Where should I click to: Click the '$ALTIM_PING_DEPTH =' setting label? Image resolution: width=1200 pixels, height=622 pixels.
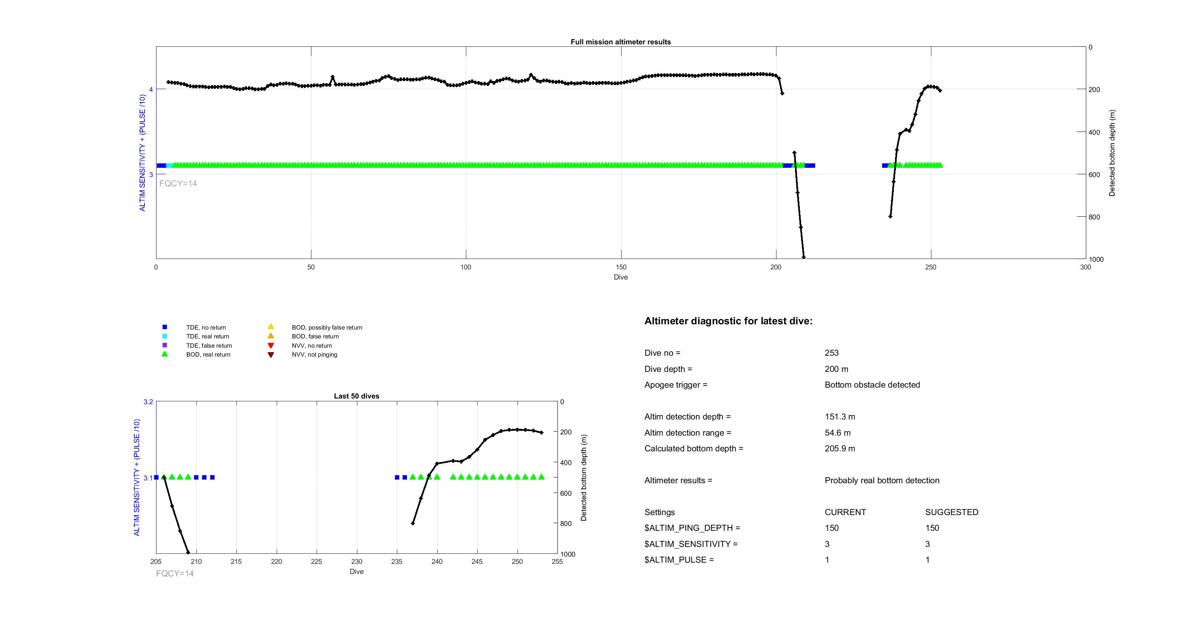(x=693, y=528)
